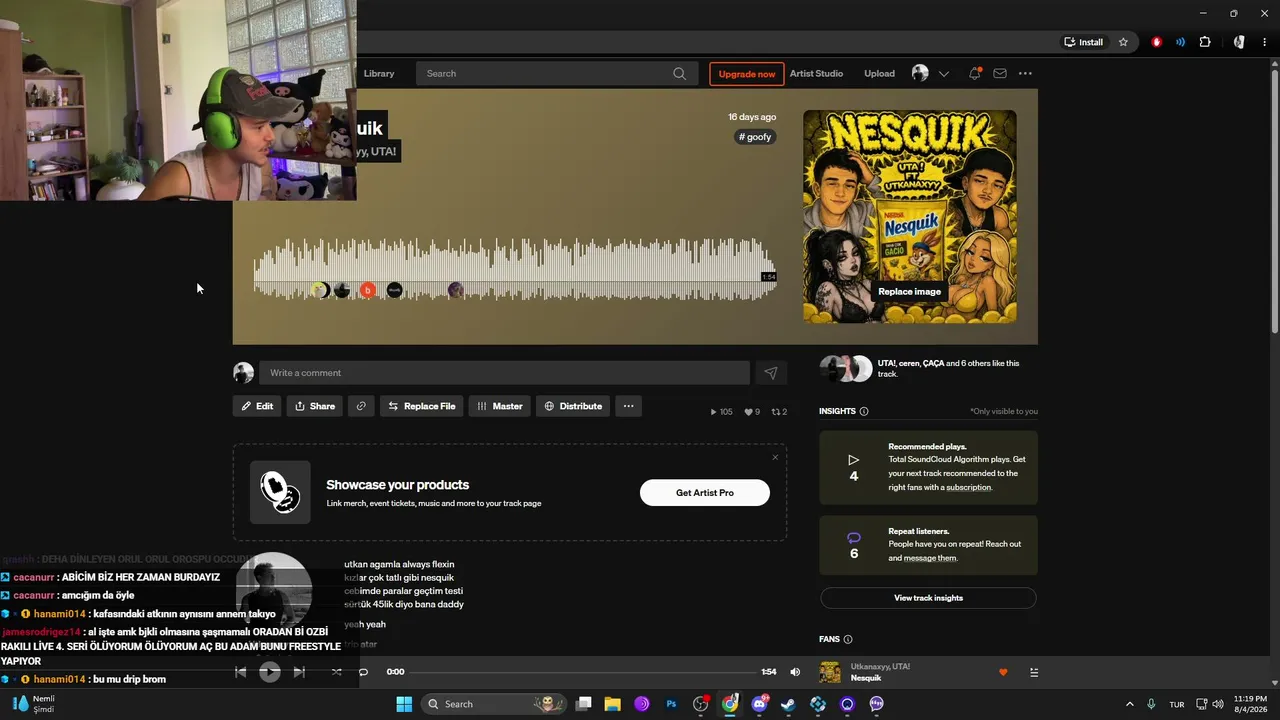This screenshot has width=1280, height=720.
Task: Send the comment with the paper plane
Action: coord(771,373)
